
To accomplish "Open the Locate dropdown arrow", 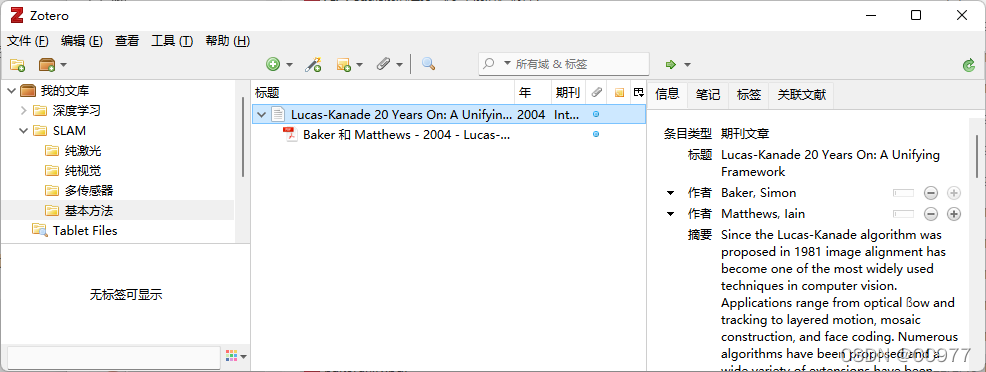I will point(687,65).
